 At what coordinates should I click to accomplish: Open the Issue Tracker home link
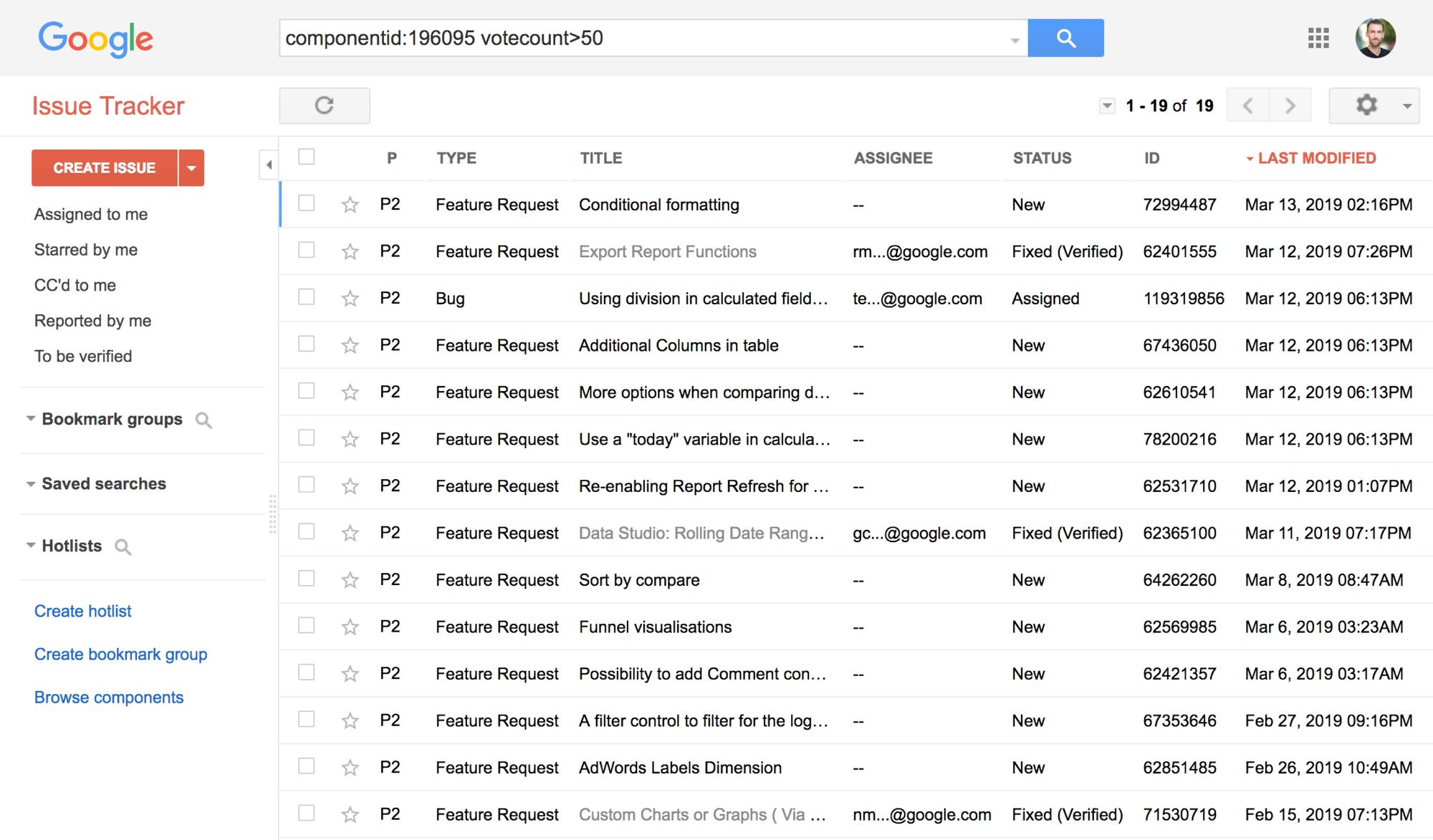(108, 106)
